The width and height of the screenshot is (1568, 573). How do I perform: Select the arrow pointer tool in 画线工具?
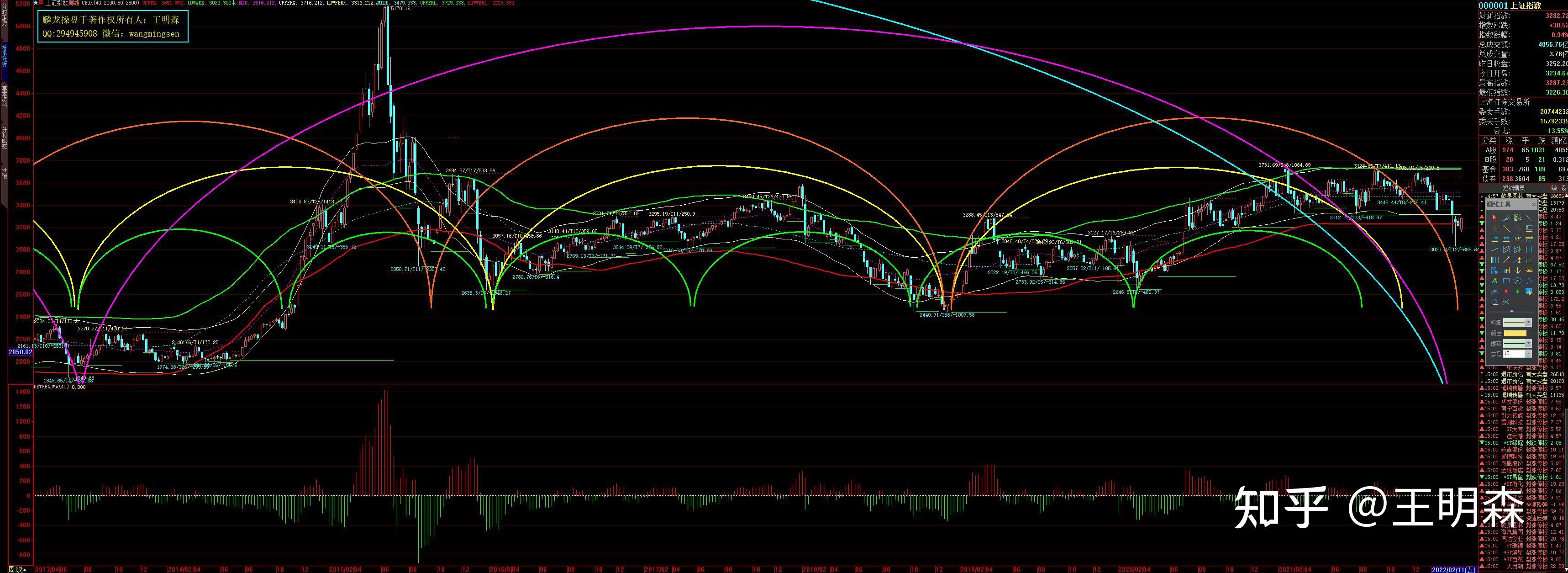click(1494, 218)
